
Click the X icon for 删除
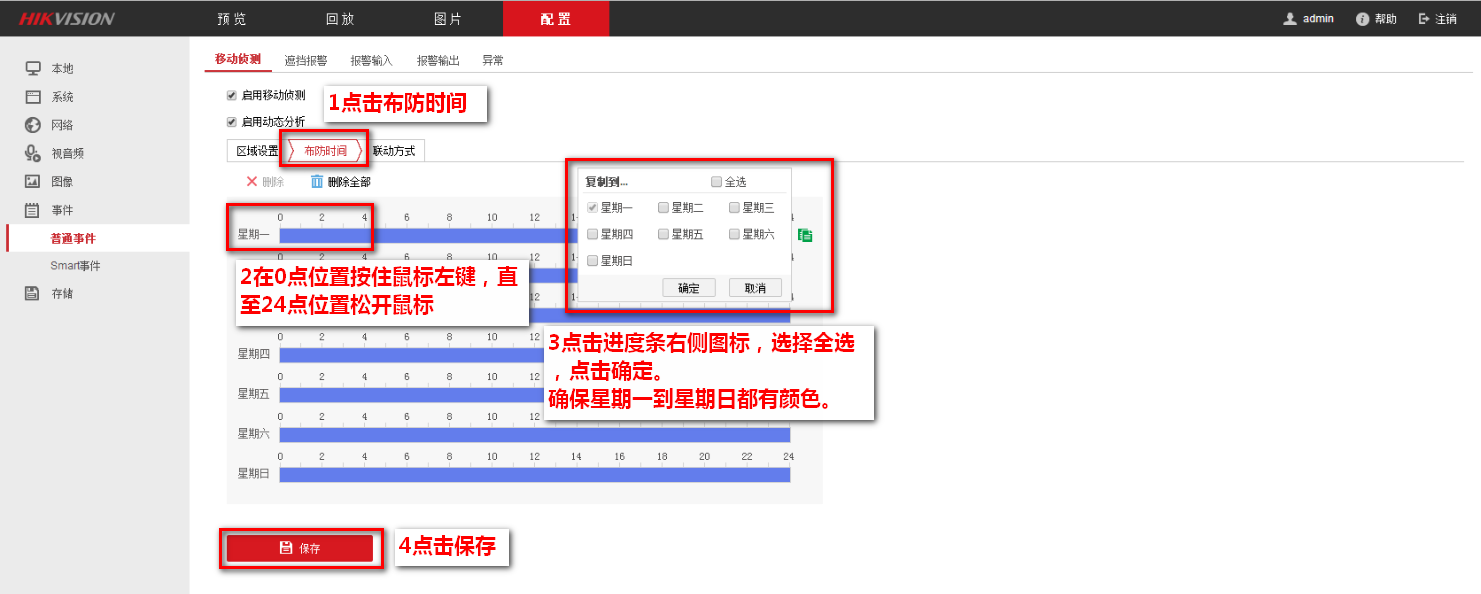coord(252,182)
